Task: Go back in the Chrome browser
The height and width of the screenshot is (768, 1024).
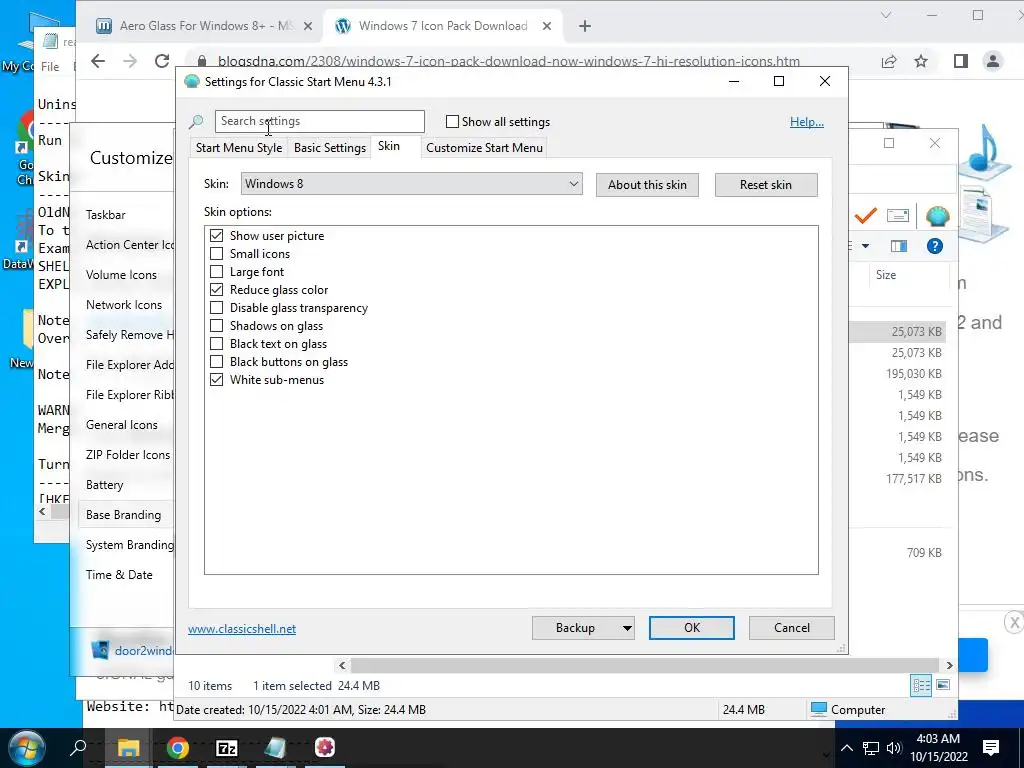Action: click(x=98, y=61)
